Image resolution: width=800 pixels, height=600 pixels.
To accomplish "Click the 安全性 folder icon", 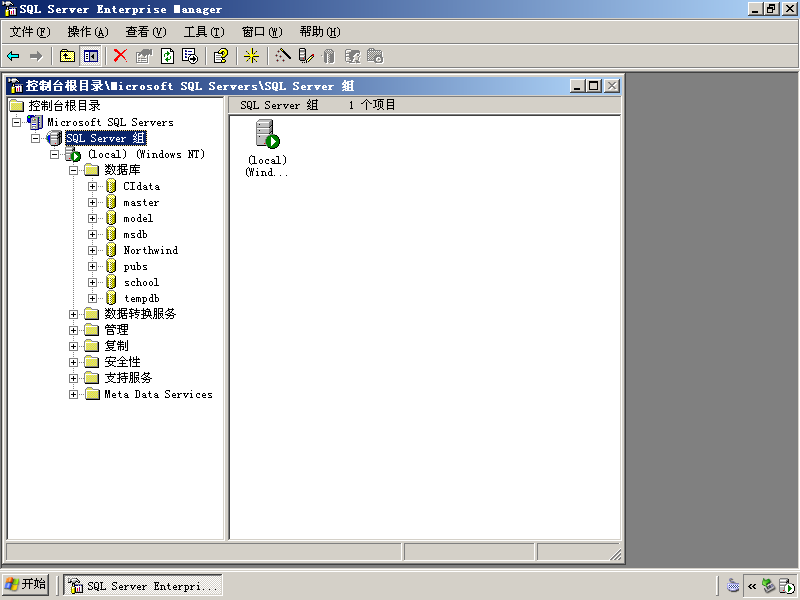I will 91,362.
